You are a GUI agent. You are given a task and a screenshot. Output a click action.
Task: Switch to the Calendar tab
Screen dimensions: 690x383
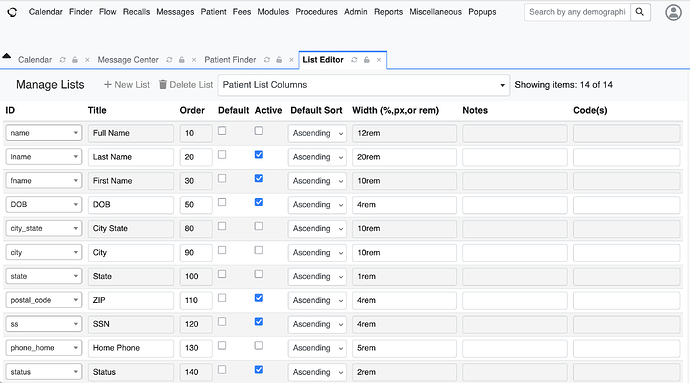(35, 60)
